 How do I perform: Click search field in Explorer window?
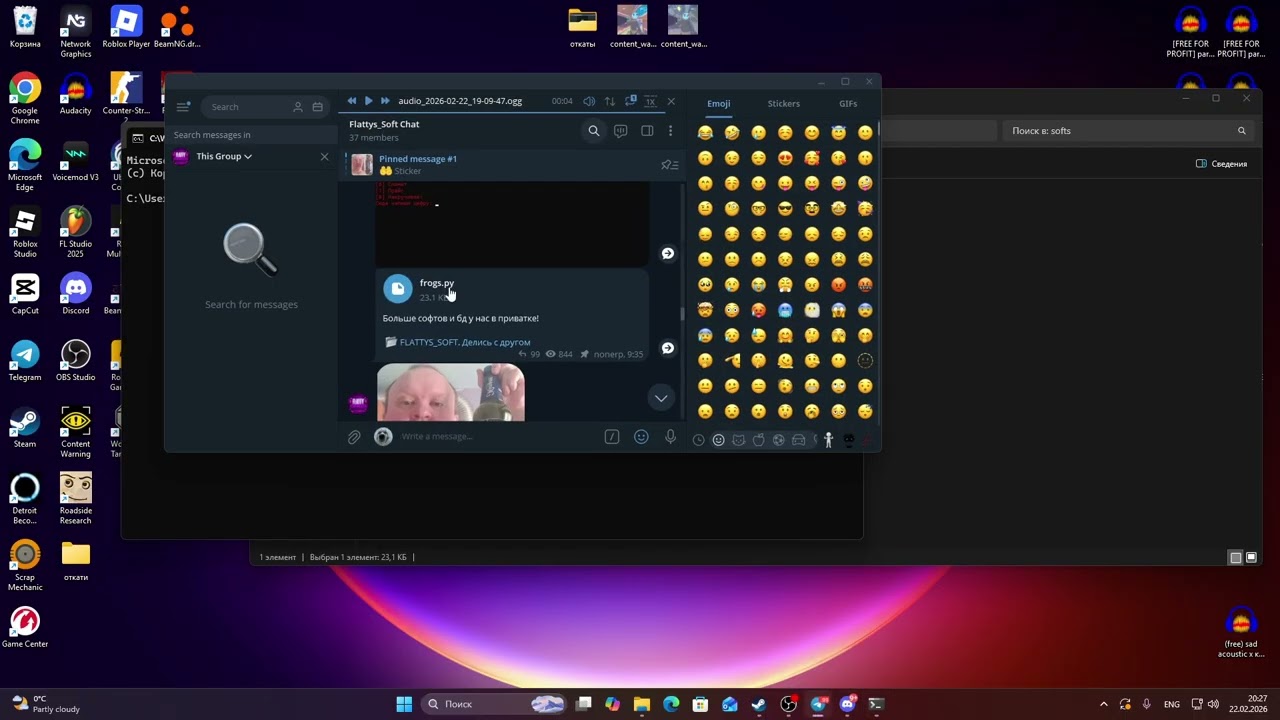(1127, 131)
